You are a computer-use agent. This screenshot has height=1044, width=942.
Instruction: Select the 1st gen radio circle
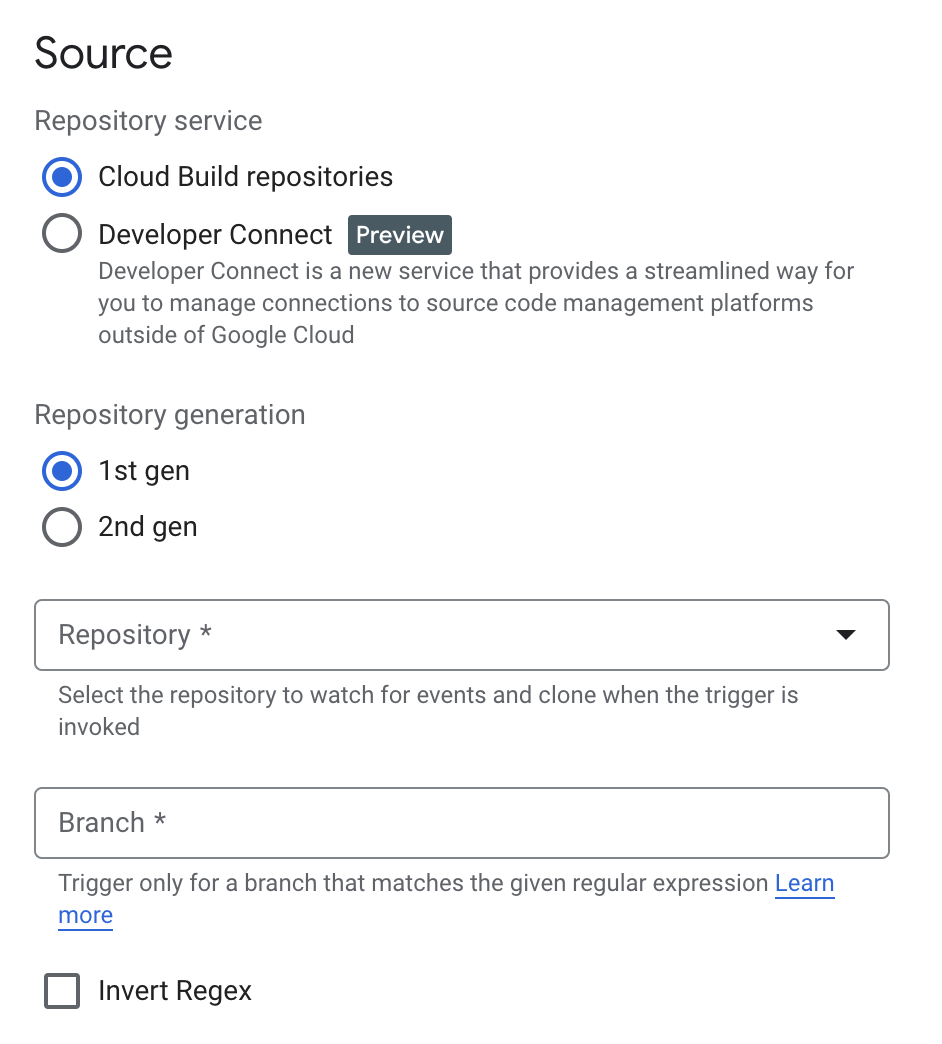pos(62,471)
